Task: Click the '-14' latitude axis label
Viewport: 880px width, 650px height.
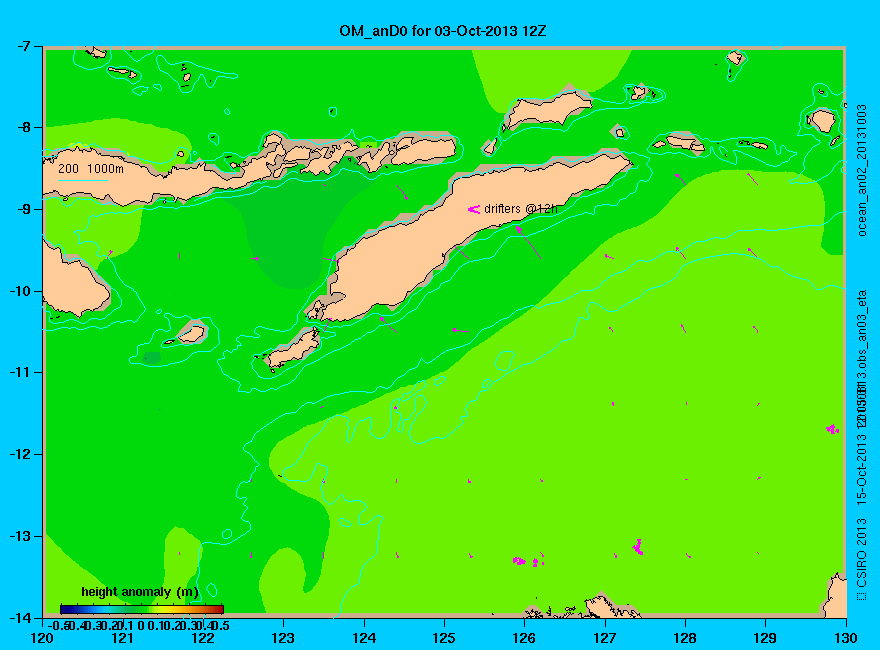Action: coord(19,618)
